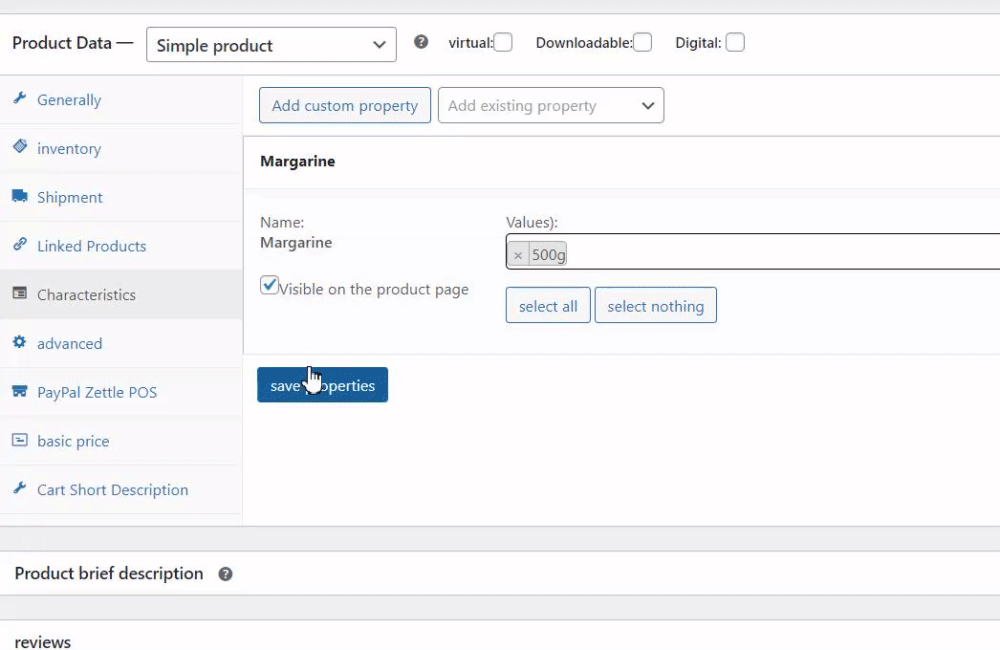
Task: Expand the Add existing property dropdown
Action: pos(551,106)
